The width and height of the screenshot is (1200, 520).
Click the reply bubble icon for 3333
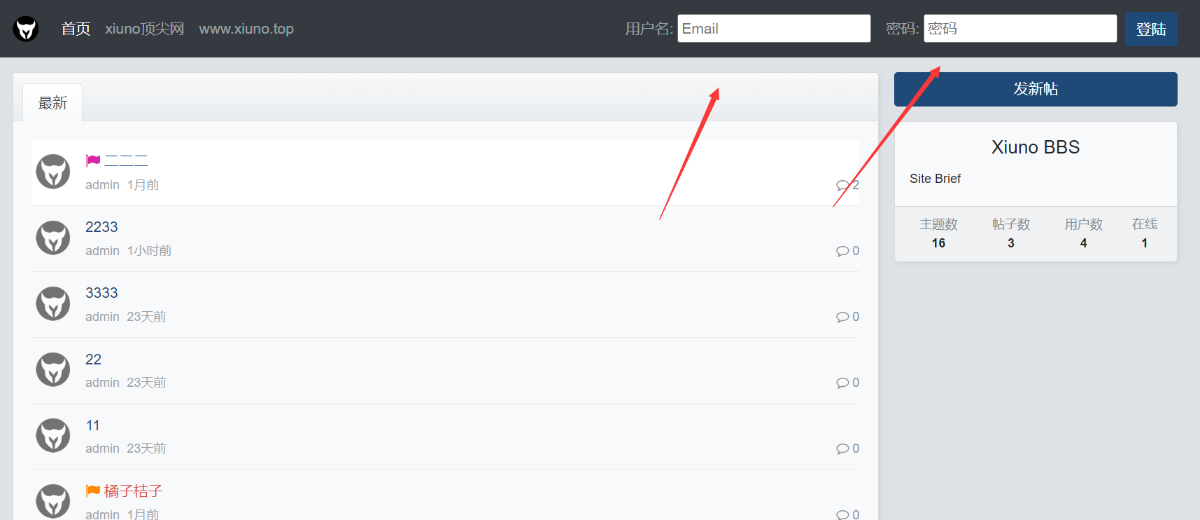pos(842,317)
